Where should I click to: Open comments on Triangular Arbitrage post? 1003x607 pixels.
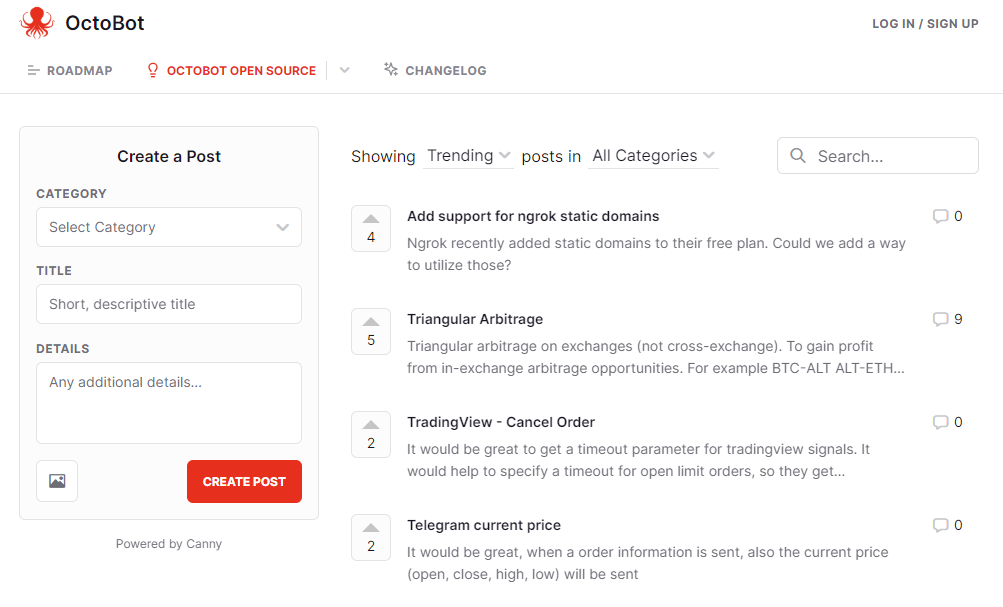(947, 319)
